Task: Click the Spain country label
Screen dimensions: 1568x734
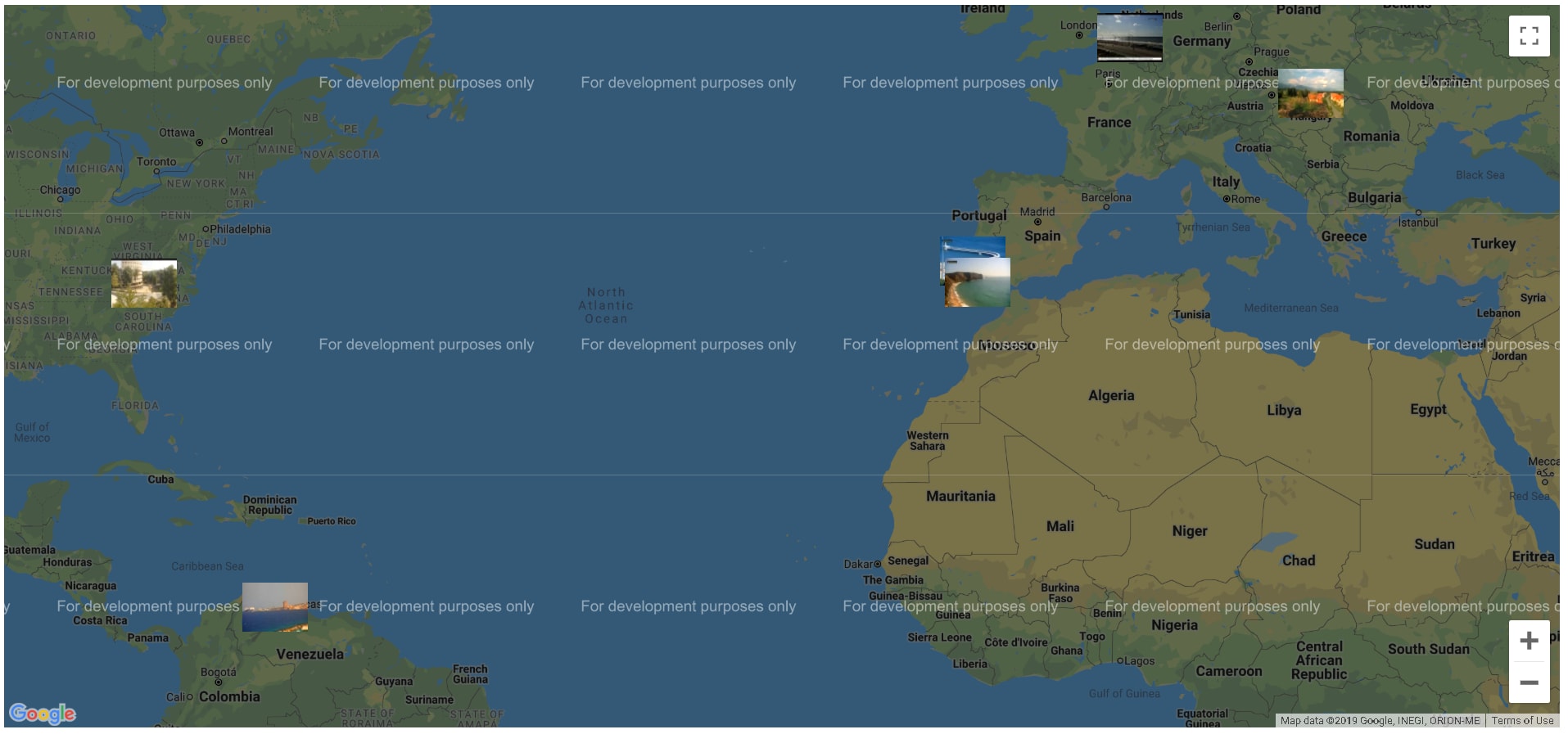Action: click(1042, 236)
